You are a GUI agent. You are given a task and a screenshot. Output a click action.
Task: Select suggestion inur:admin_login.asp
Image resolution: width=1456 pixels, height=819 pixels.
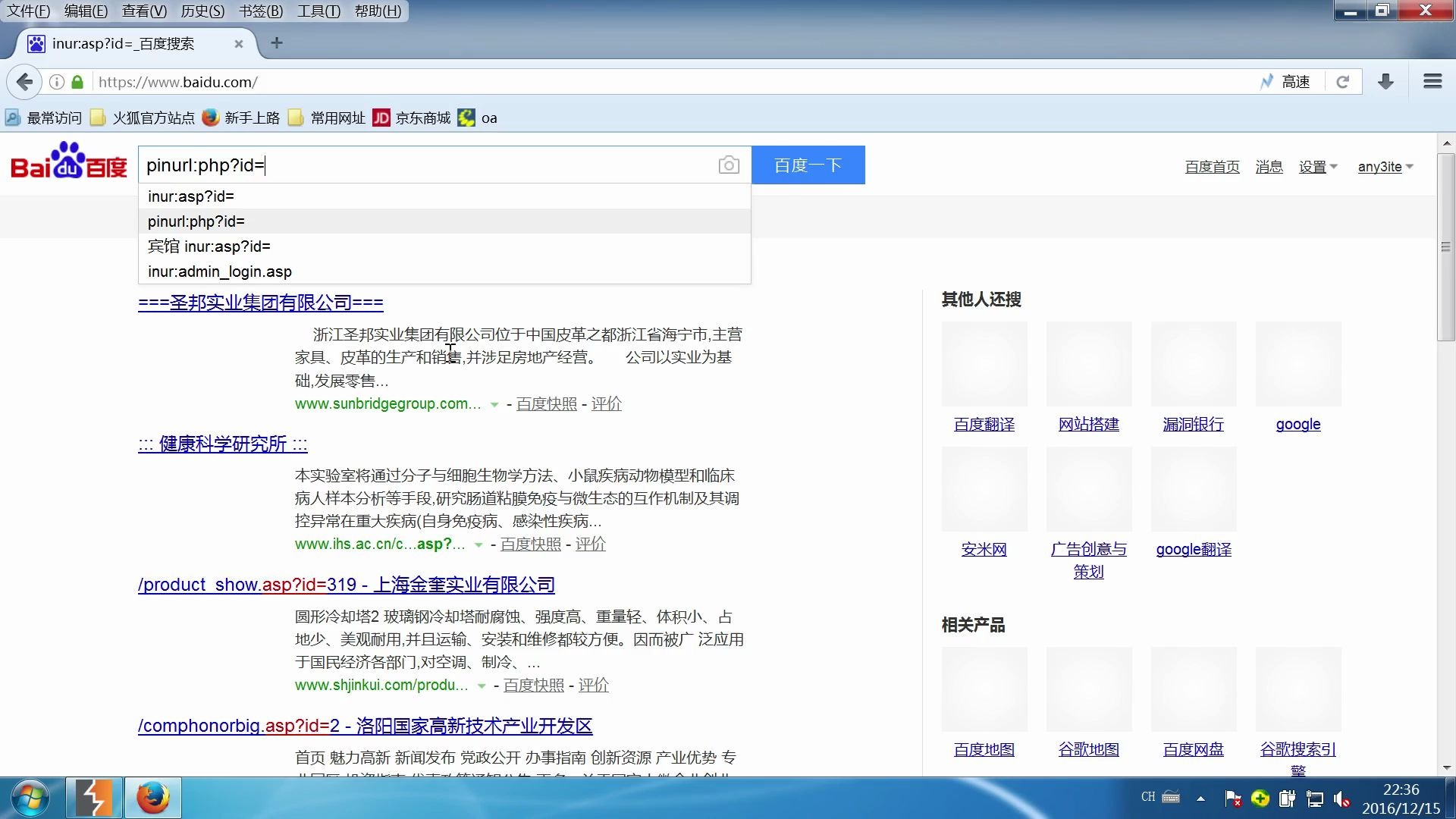[444, 271]
